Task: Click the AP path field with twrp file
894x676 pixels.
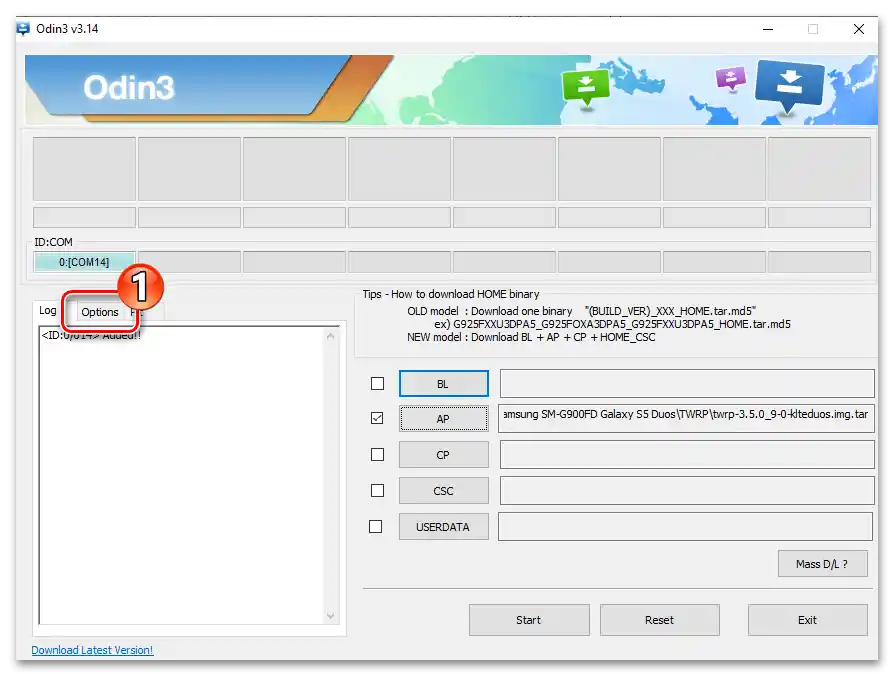Action: coord(686,418)
